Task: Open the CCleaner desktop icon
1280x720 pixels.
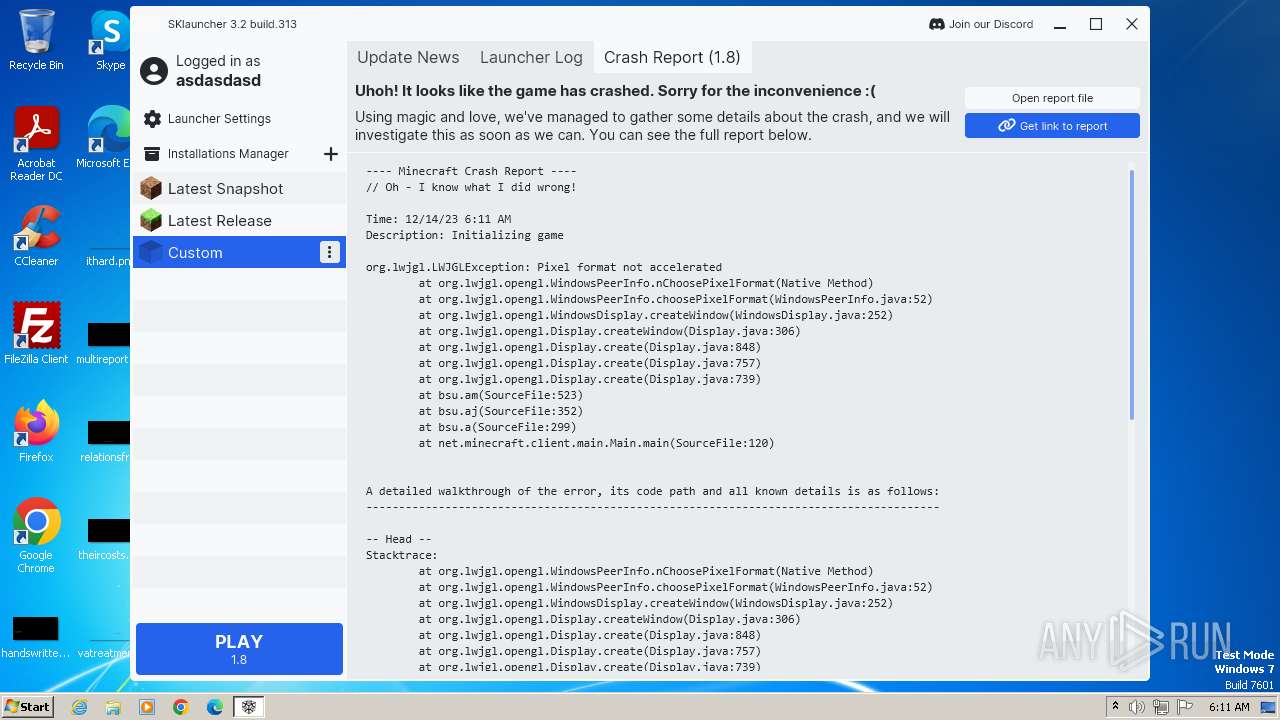Action: coord(36,236)
